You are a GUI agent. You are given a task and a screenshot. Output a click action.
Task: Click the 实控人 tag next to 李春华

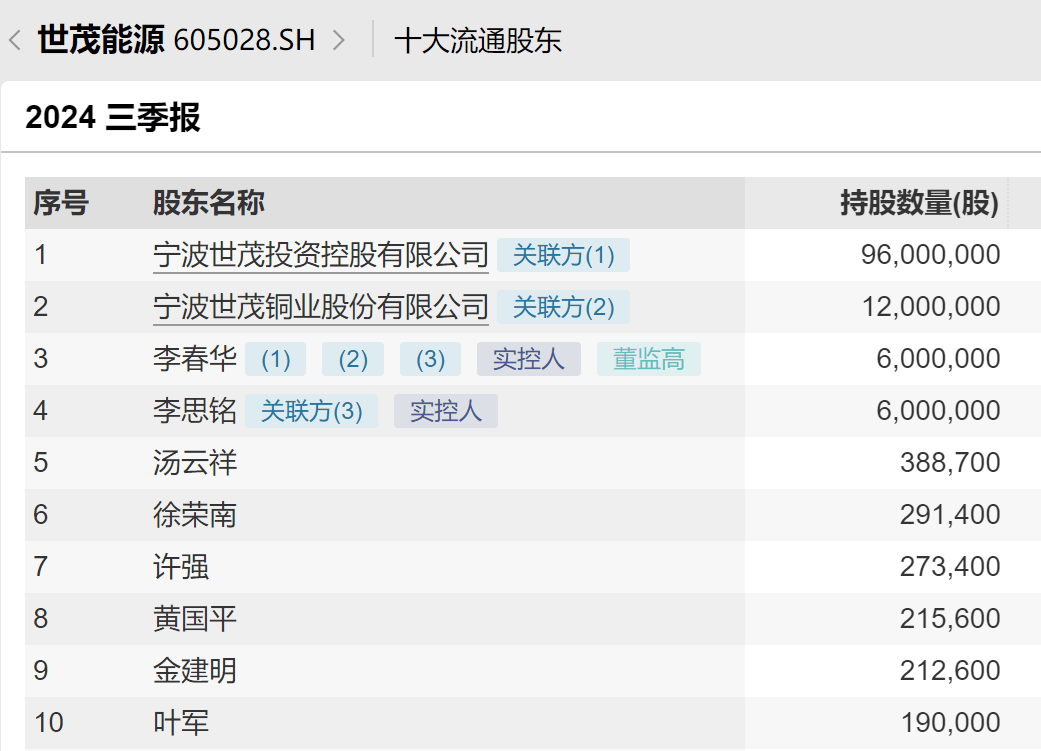click(x=528, y=358)
